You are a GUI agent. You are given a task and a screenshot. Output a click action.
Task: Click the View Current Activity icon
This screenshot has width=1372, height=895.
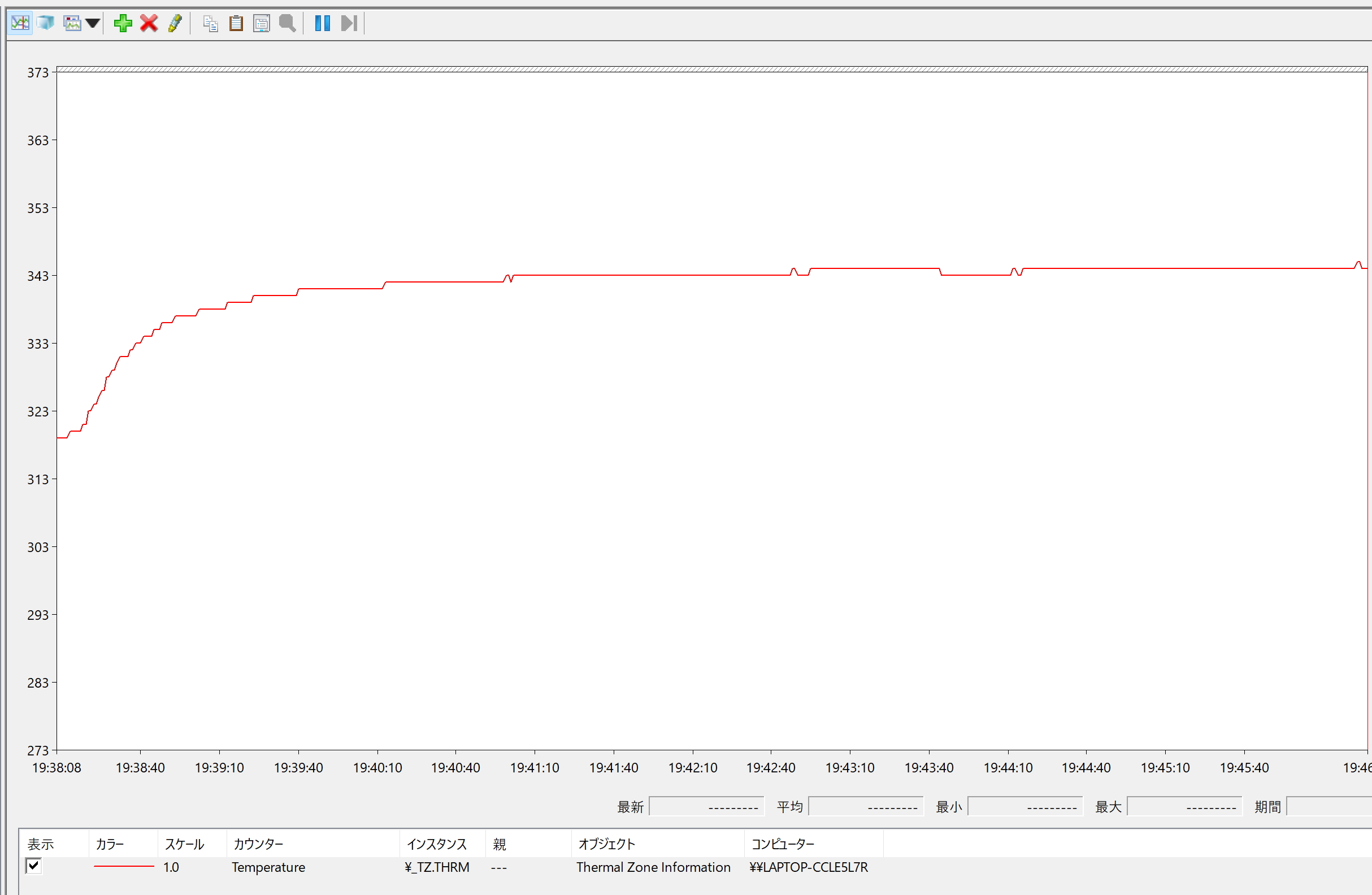coord(20,23)
